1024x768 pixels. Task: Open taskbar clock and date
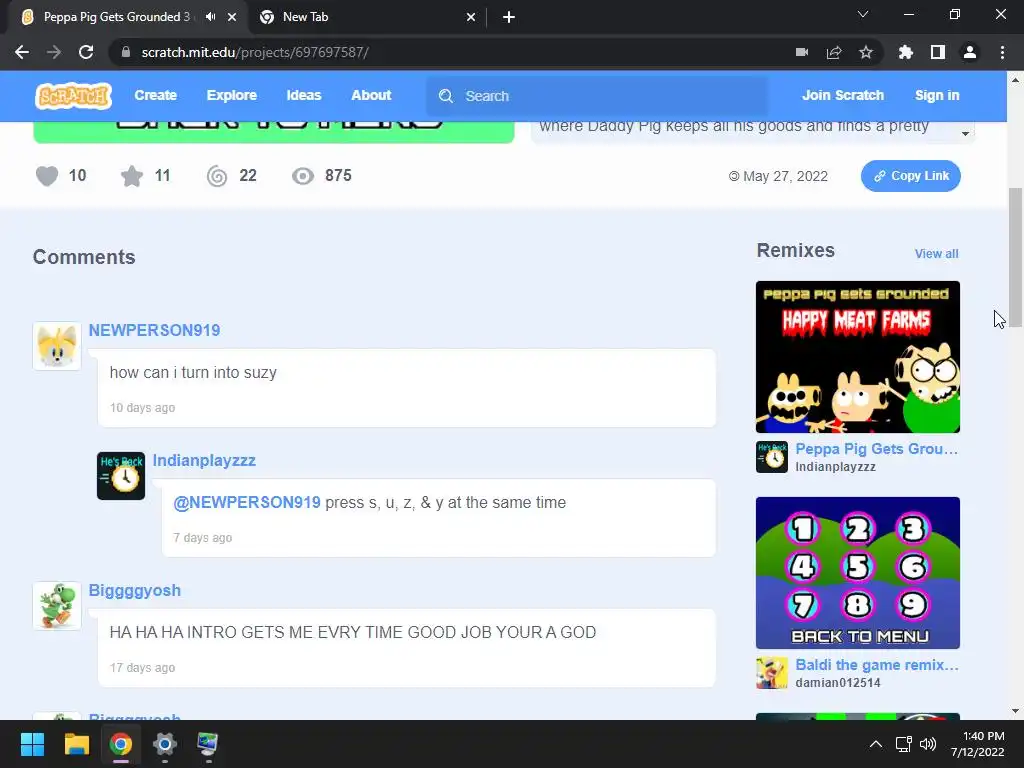[977, 744]
